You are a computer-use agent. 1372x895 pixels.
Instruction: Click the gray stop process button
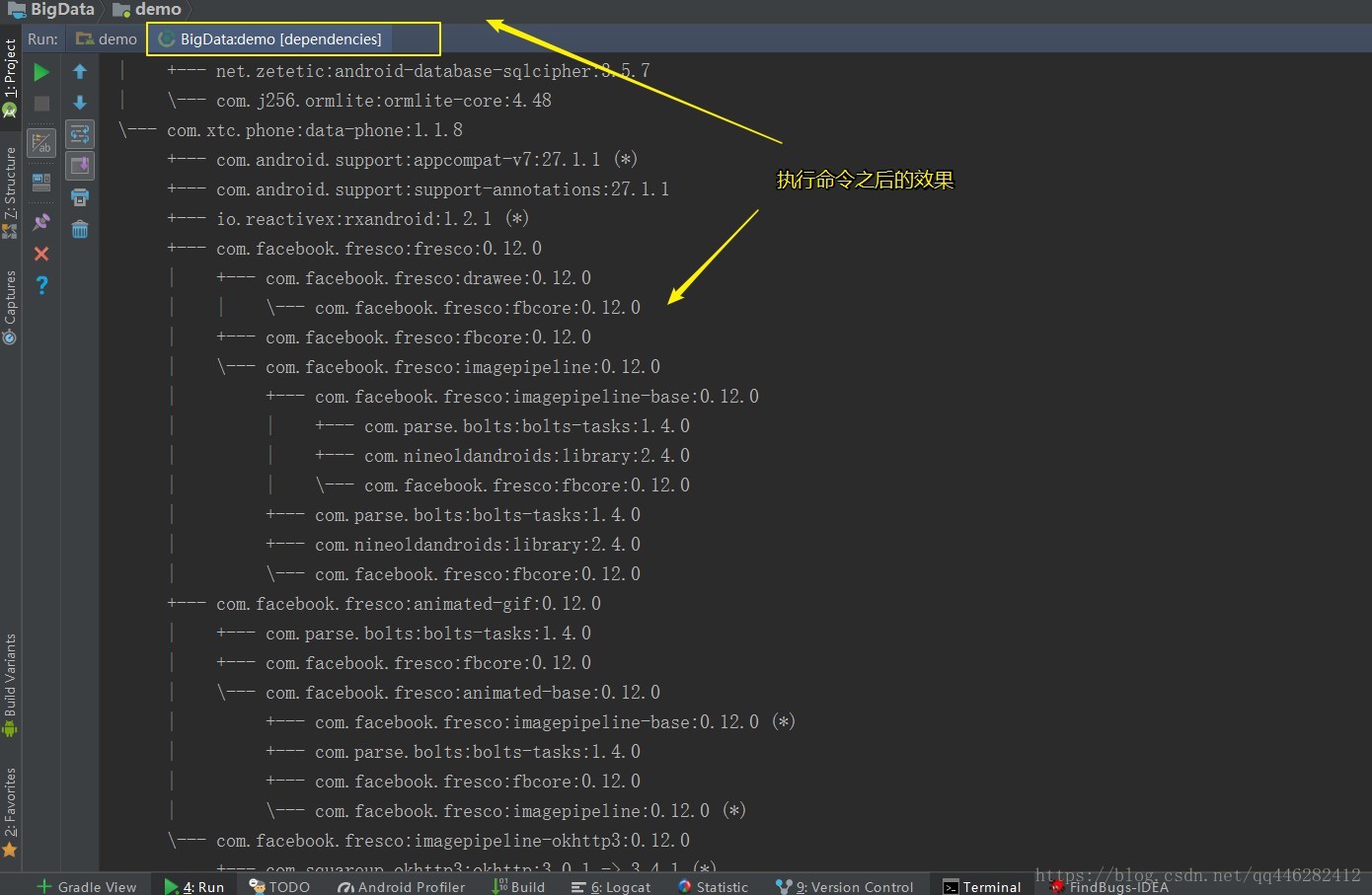[41, 104]
